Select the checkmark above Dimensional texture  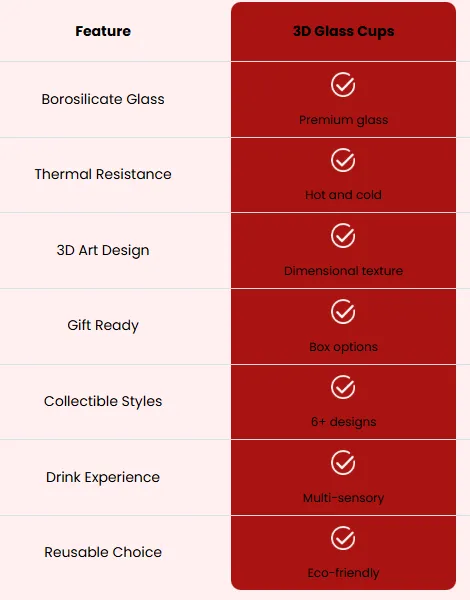click(343, 235)
